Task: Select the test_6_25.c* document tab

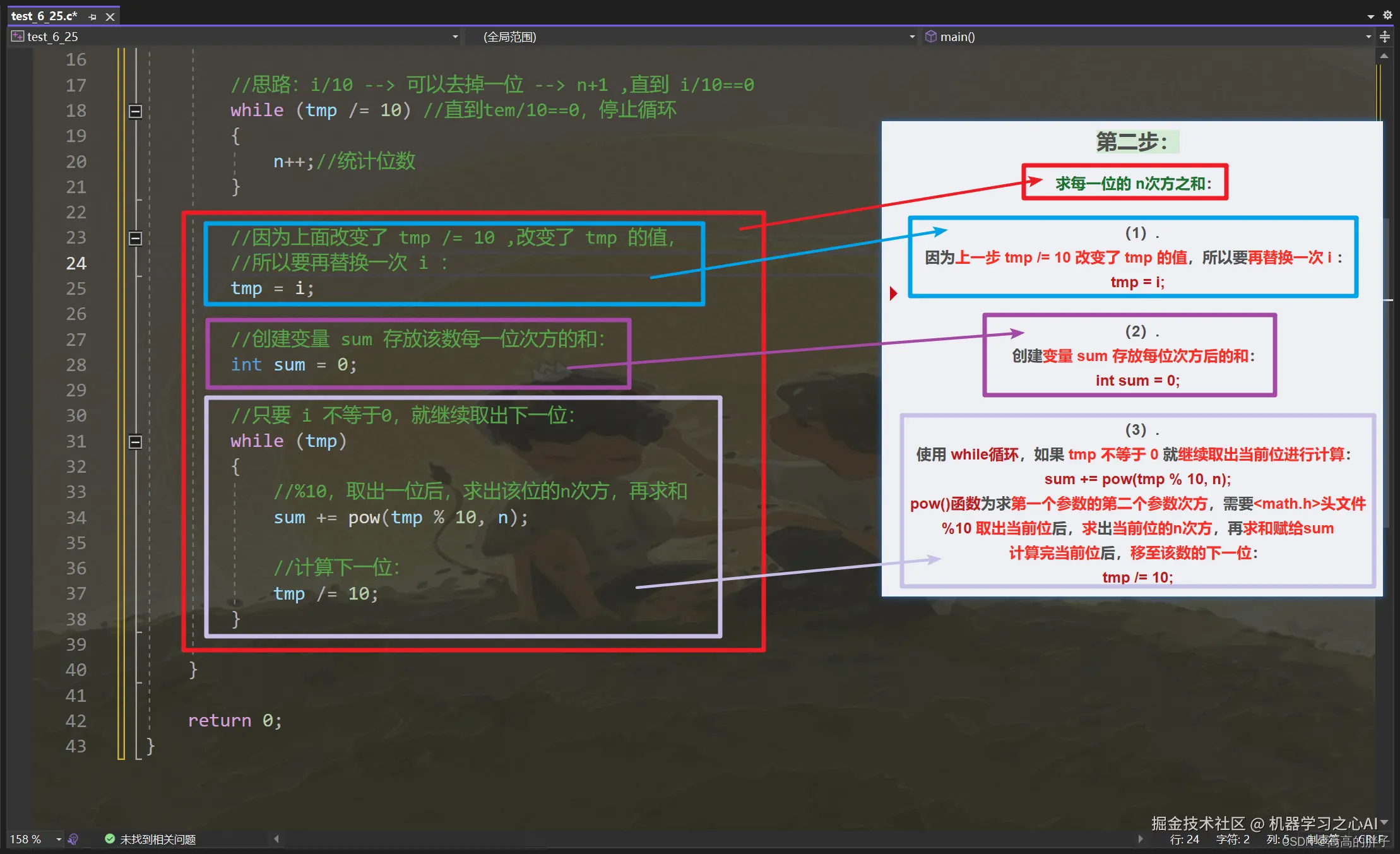Action: pyautogui.click(x=44, y=16)
